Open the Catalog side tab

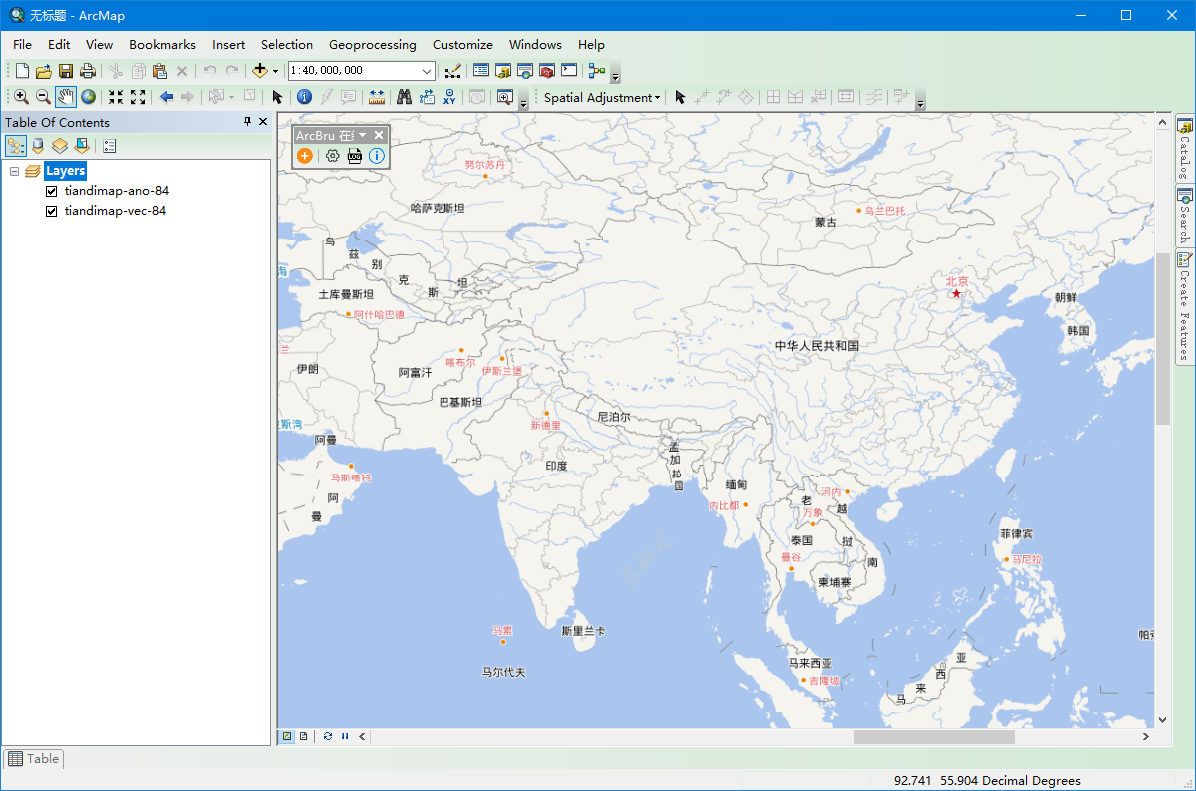[1185, 147]
